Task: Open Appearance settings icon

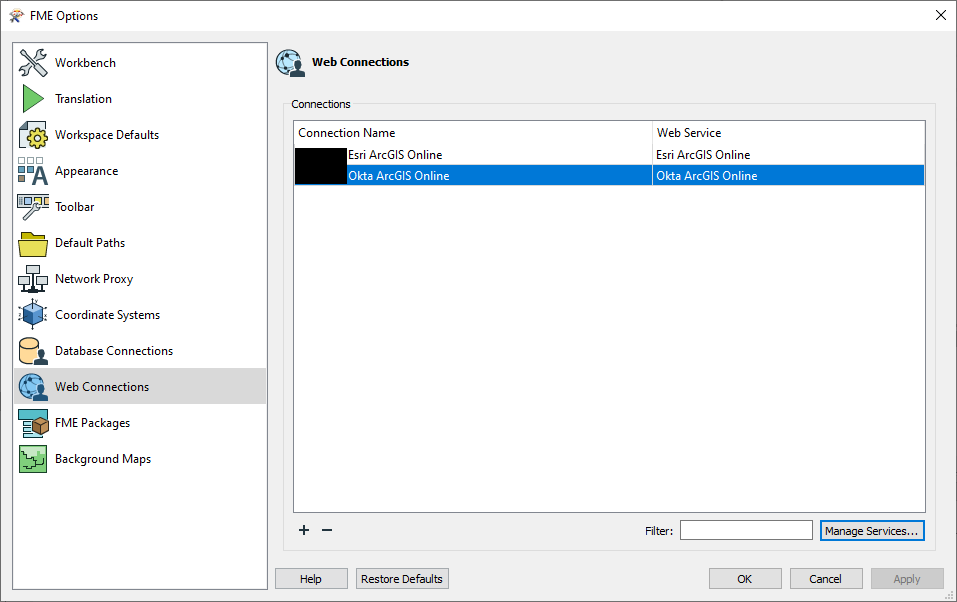Action: pos(33,171)
